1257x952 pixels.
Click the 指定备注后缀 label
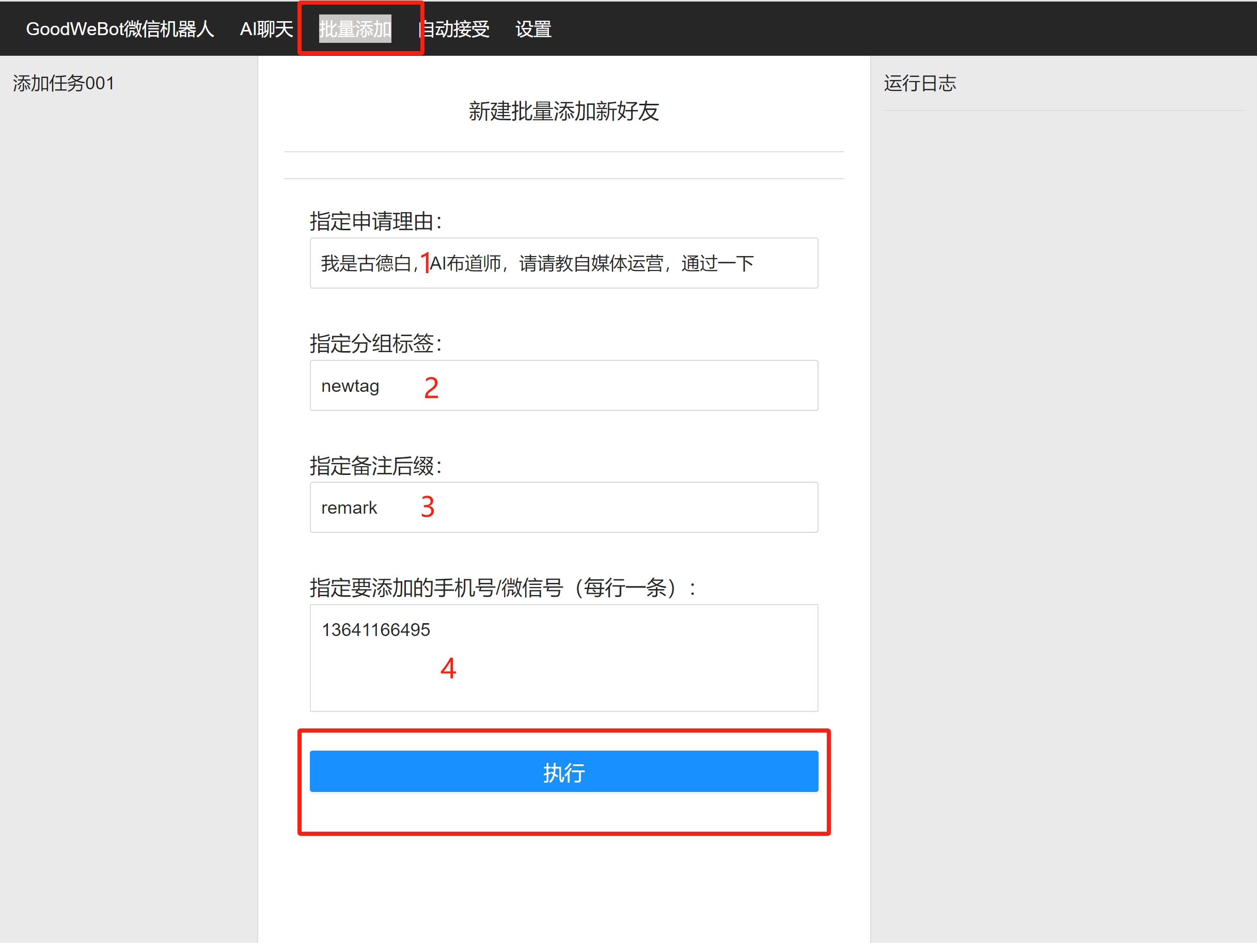click(x=375, y=465)
